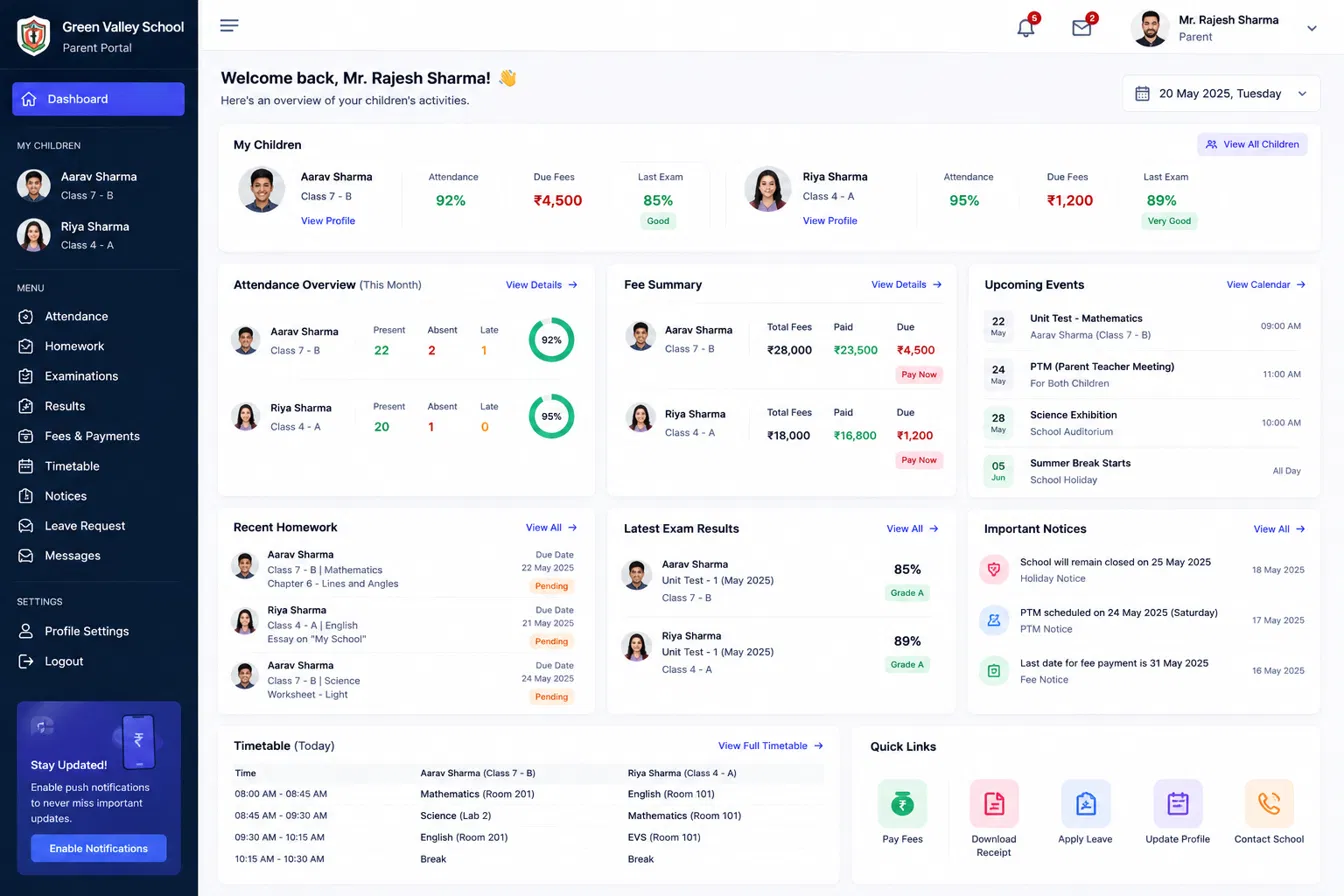Open the 20 May 2025 date dropdown

(1221, 93)
